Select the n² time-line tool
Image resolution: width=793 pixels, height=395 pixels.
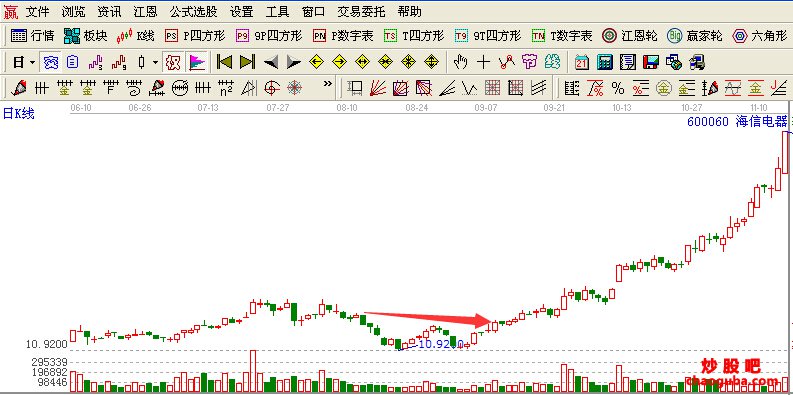coord(226,88)
